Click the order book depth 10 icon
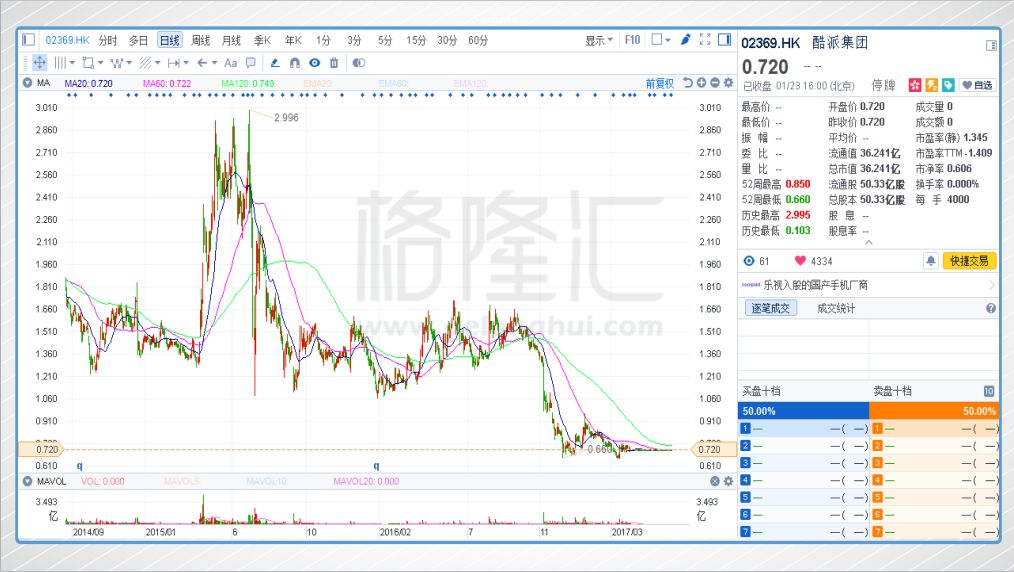Viewport: 1014px width, 572px height. (989, 390)
